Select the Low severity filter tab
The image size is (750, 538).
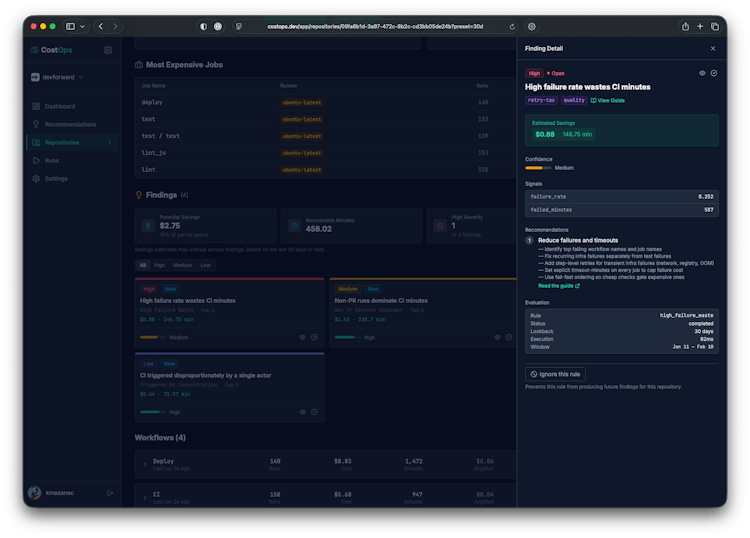coord(205,265)
